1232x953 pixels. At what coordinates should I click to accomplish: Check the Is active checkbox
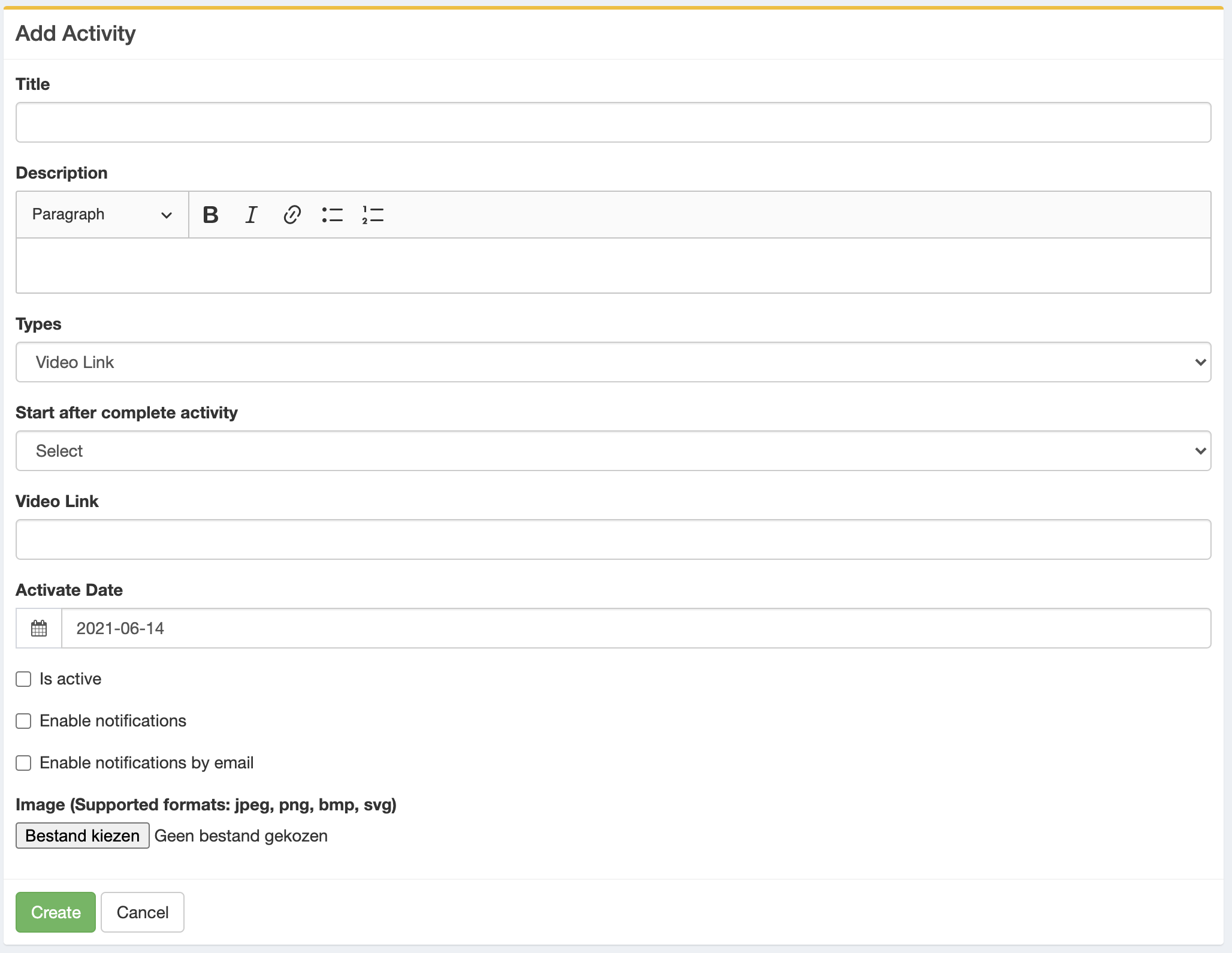pos(23,679)
